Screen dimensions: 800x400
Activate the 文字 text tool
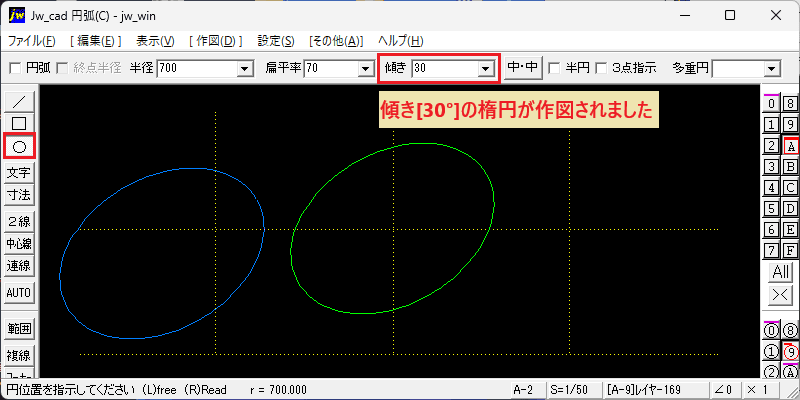pos(19,173)
